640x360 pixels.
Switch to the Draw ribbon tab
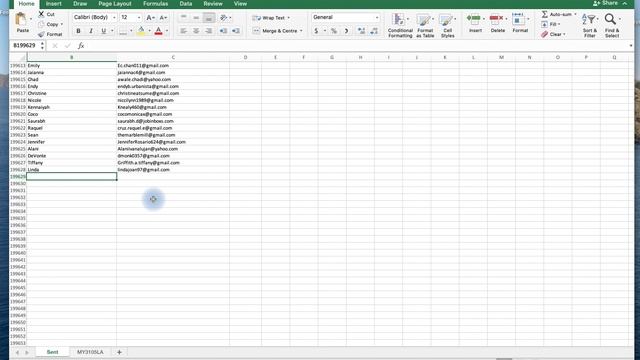click(x=80, y=4)
